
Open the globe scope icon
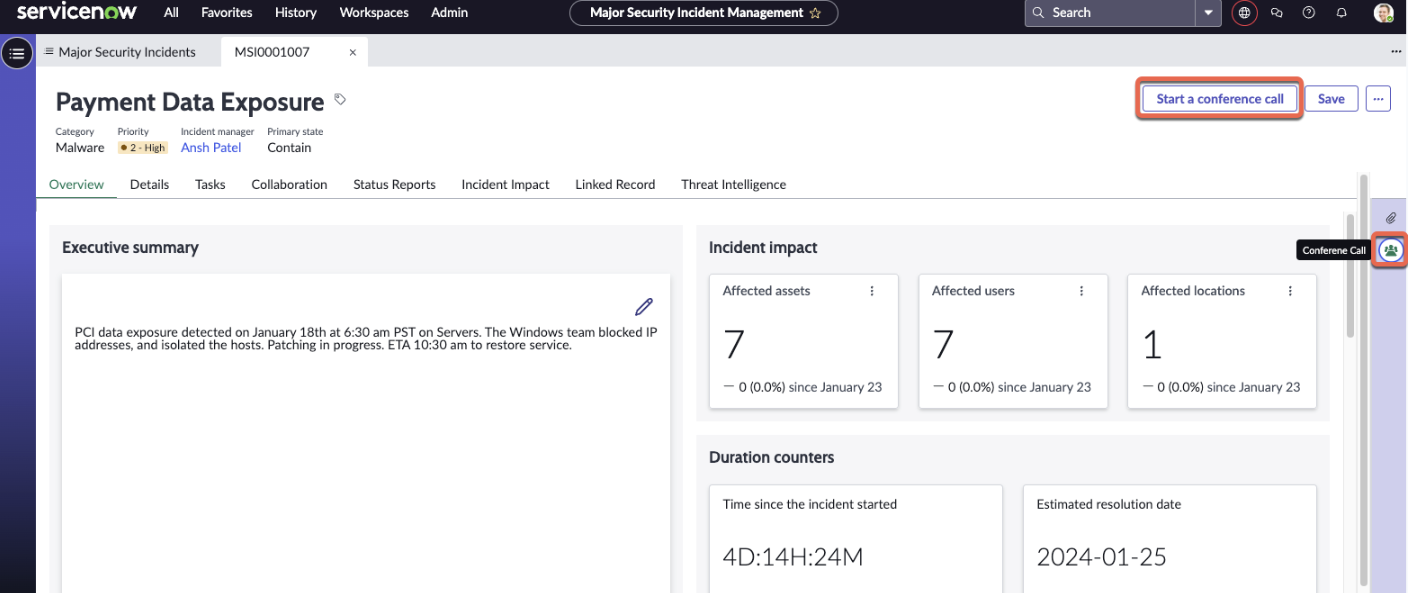coord(1244,13)
